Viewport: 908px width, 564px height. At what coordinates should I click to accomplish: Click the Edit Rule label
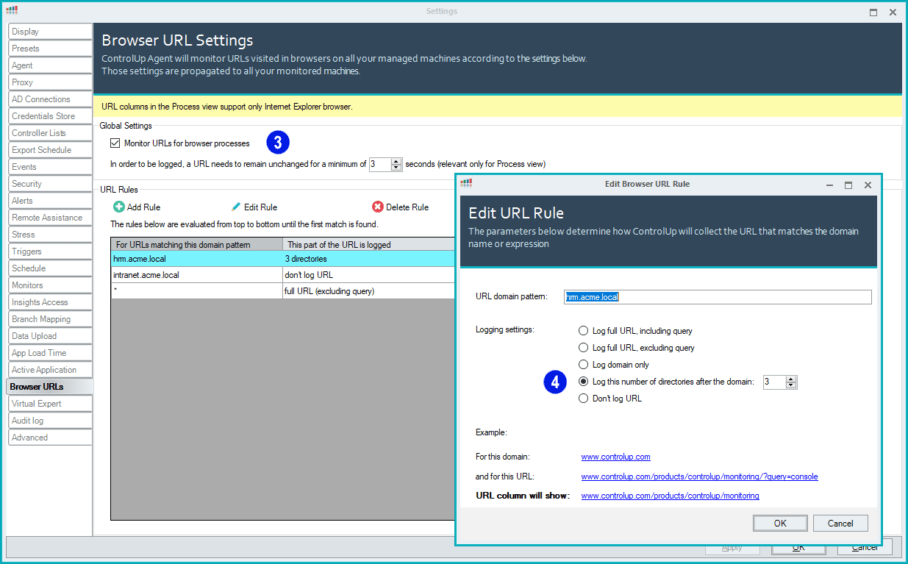(x=261, y=207)
